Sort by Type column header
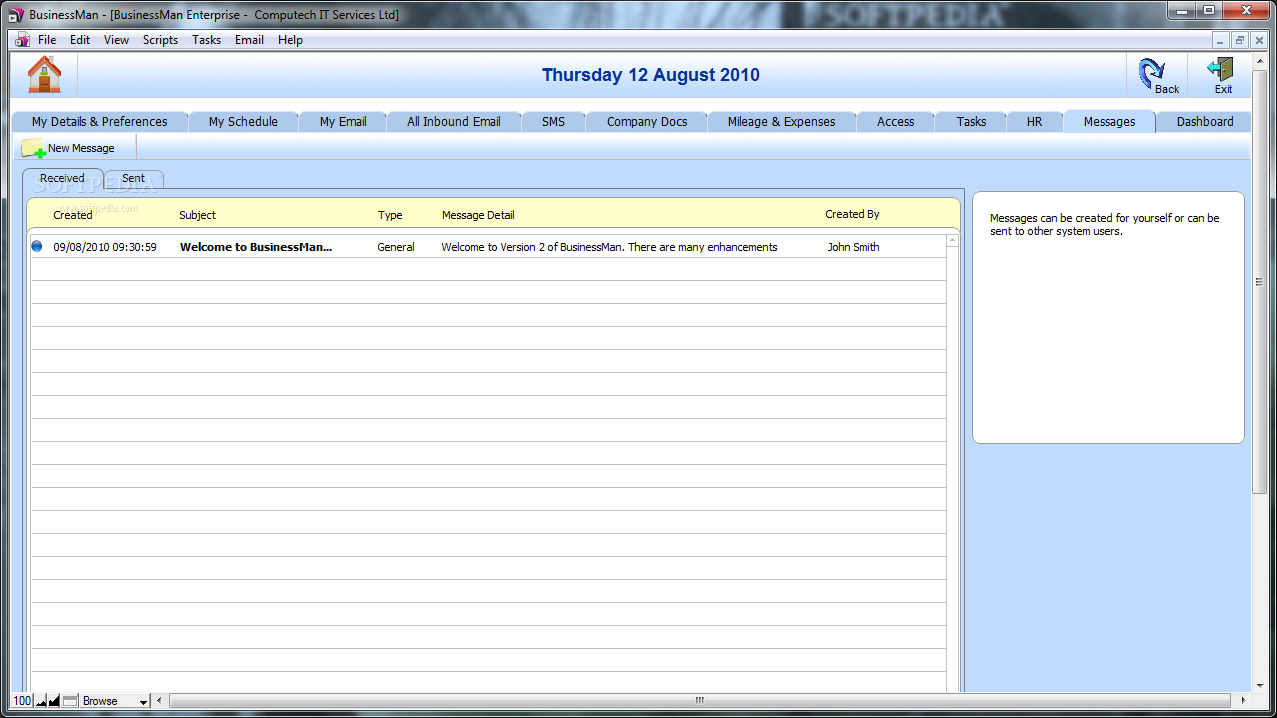This screenshot has height=718, width=1277. (390, 215)
